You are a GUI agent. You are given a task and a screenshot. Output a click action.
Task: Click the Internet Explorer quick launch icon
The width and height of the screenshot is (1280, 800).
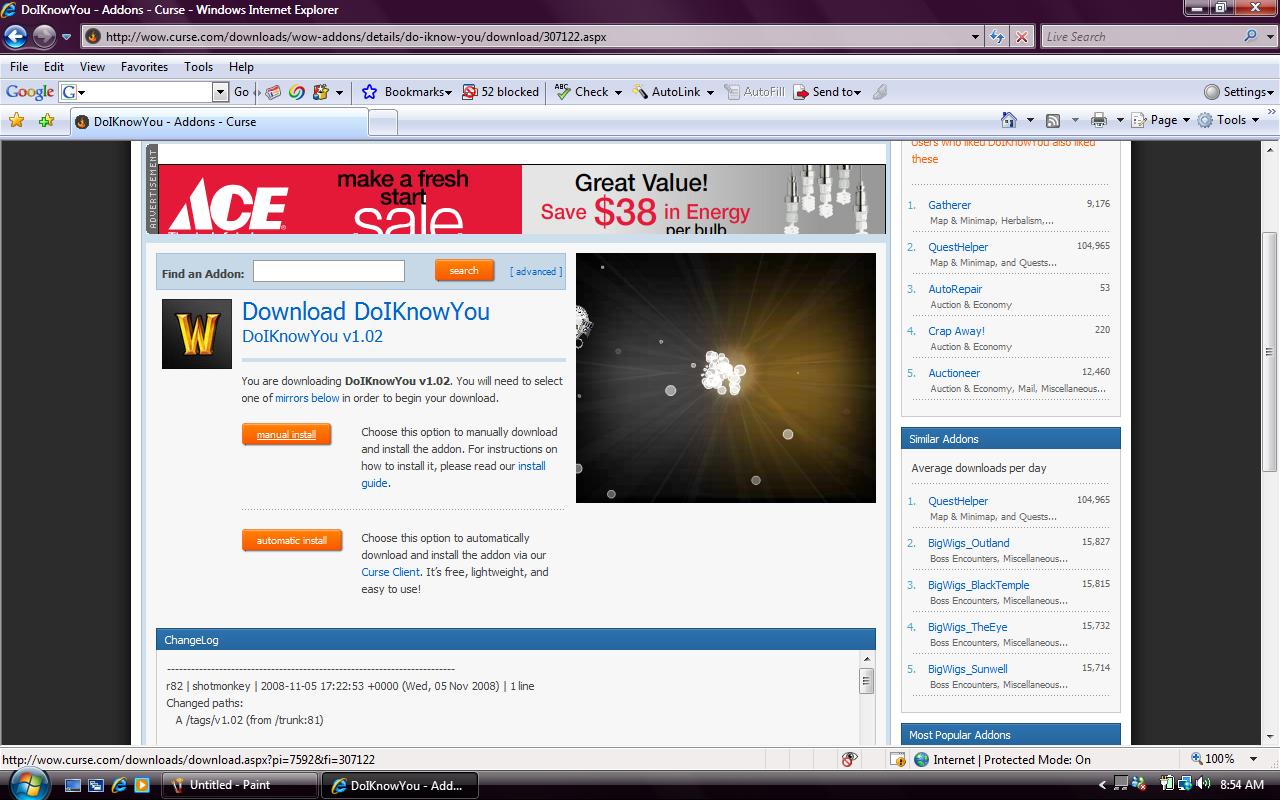[119, 785]
